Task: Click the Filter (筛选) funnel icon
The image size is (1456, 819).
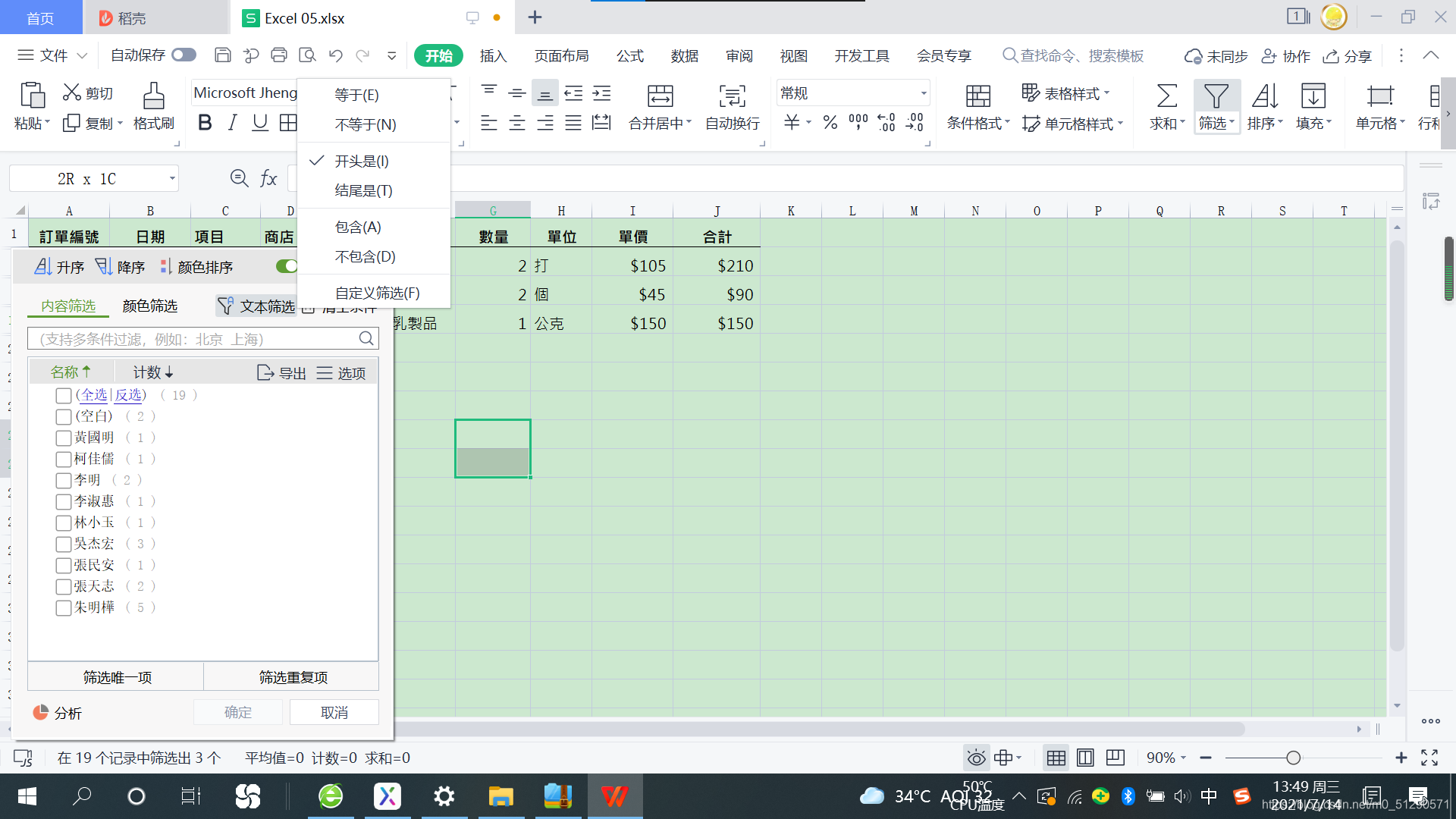Action: [1216, 96]
